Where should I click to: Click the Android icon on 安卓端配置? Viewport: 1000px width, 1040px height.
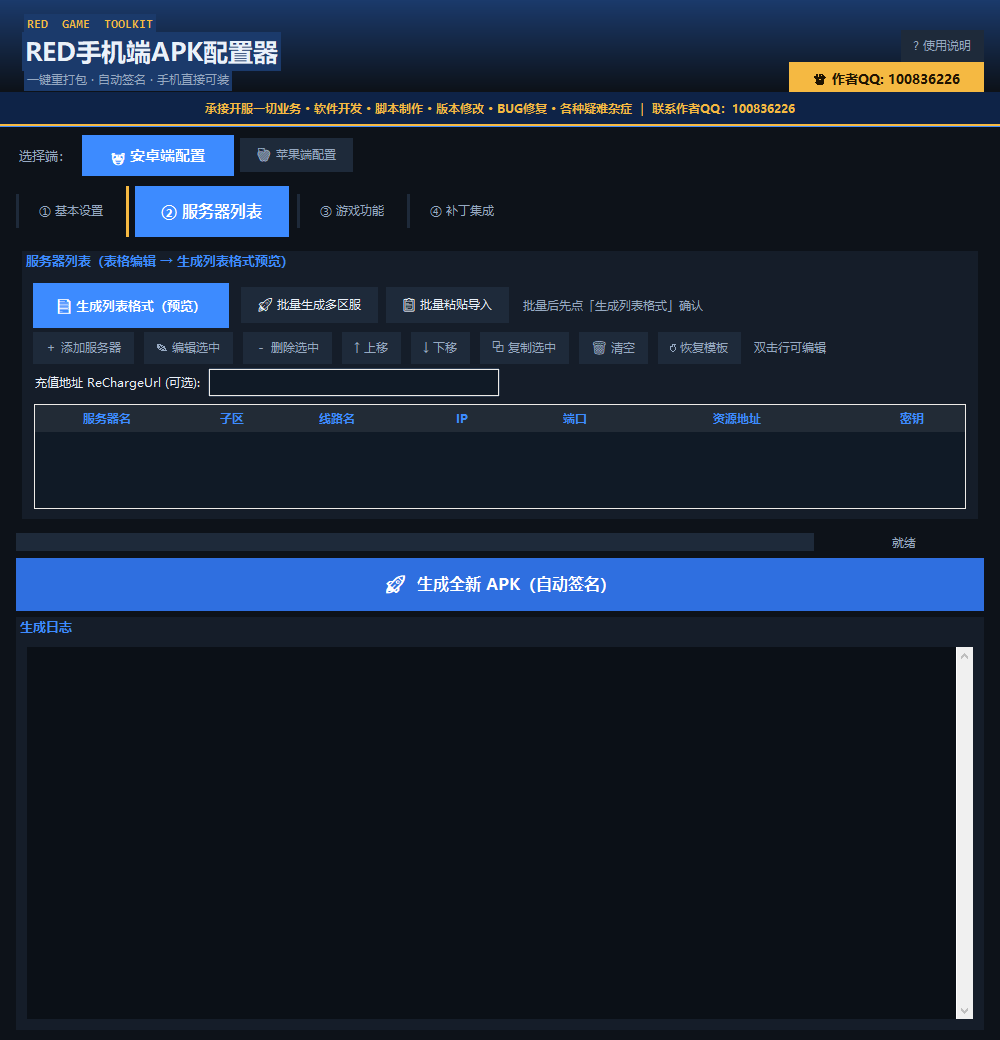tap(118, 158)
